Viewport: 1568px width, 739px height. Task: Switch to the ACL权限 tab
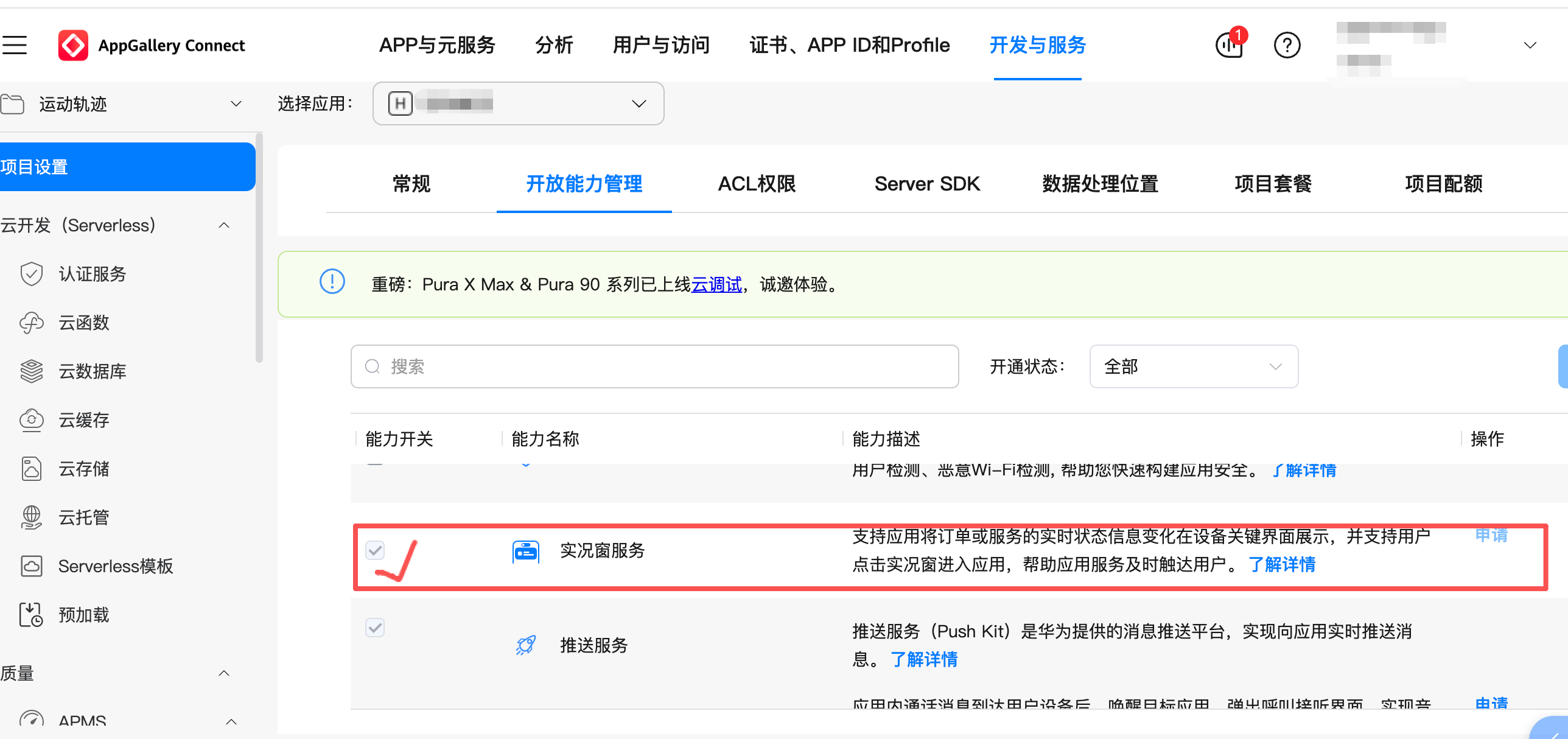point(757,184)
